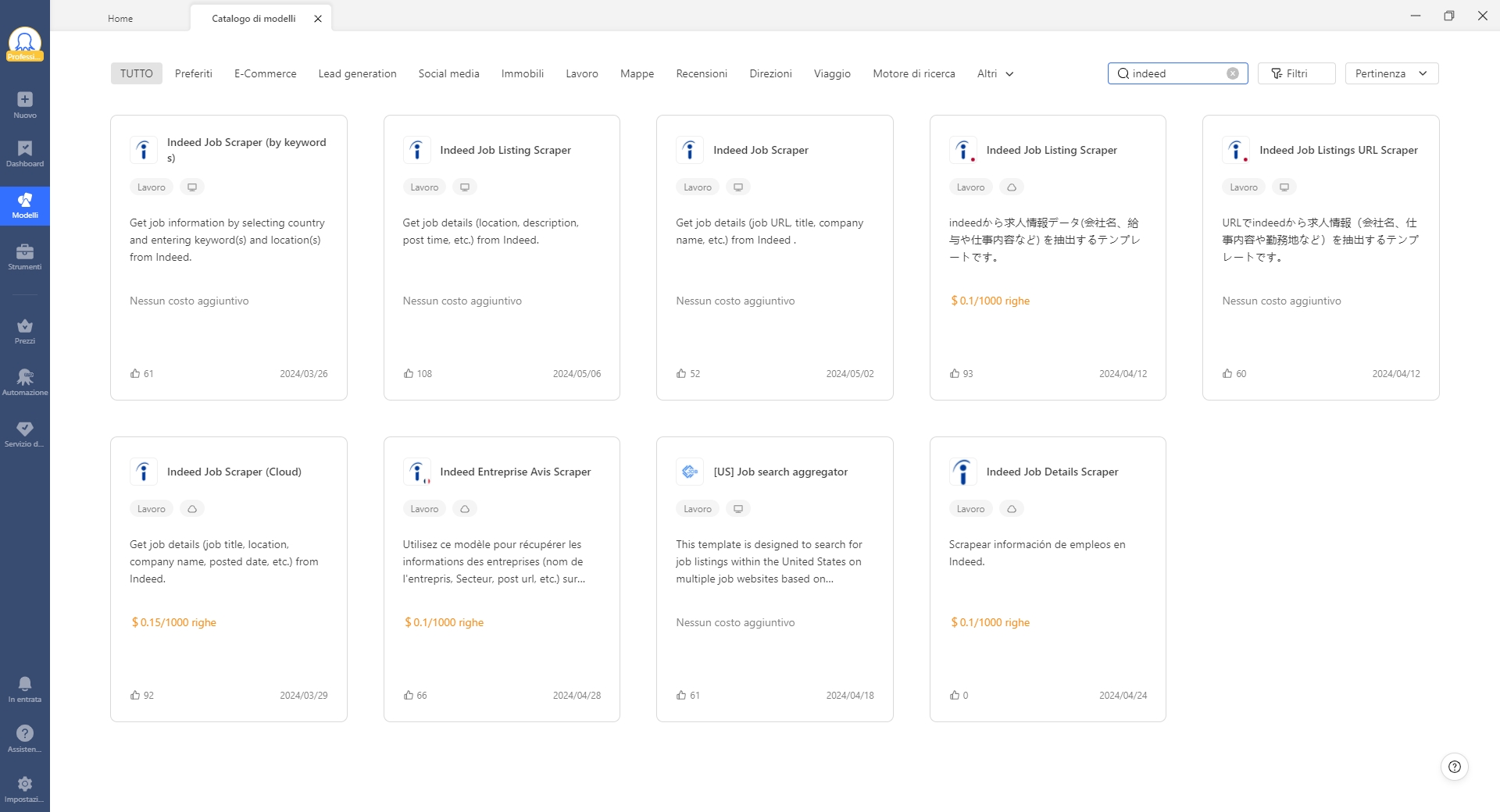Select the TUTTO category tab
Image resolution: width=1500 pixels, height=812 pixels.
(137, 73)
